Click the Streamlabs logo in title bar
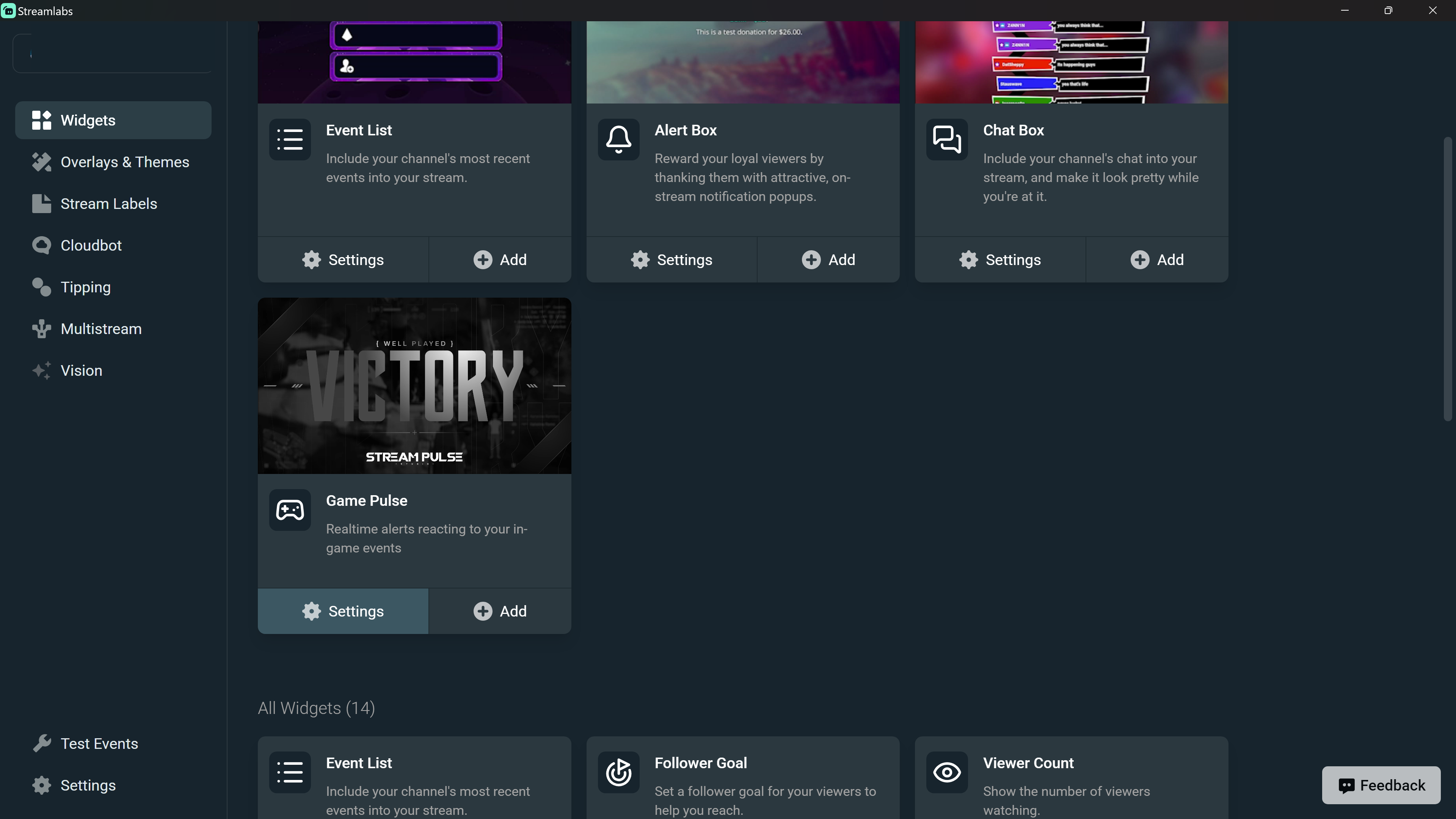 (x=8, y=11)
